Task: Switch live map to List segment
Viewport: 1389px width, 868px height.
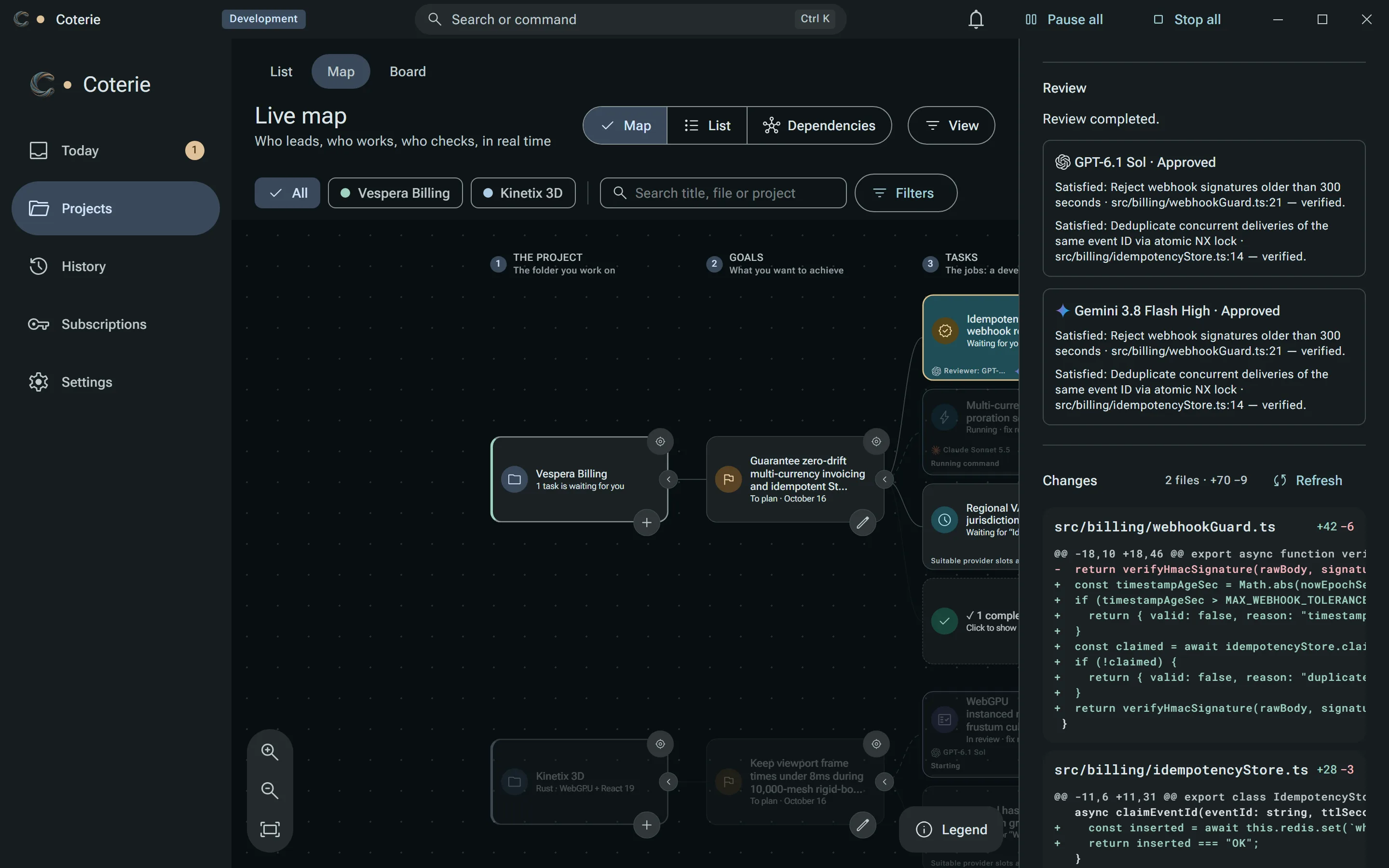Action: coord(707,125)
